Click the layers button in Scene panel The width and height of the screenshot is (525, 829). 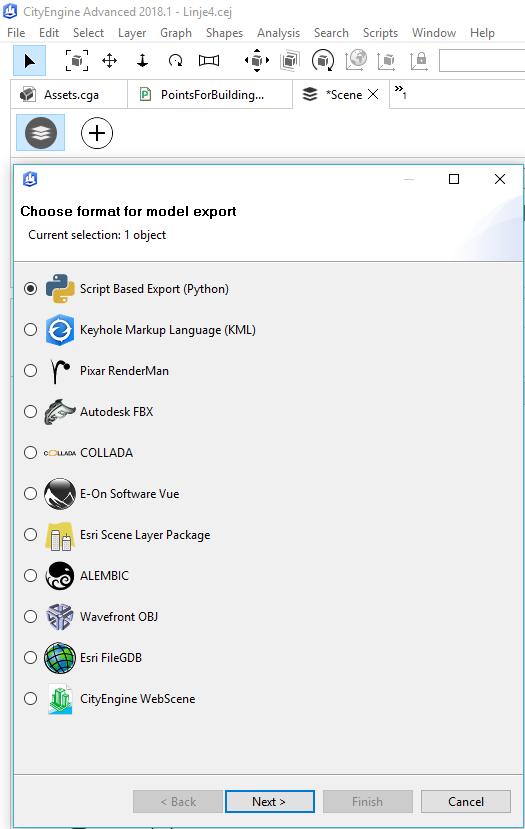41,133
